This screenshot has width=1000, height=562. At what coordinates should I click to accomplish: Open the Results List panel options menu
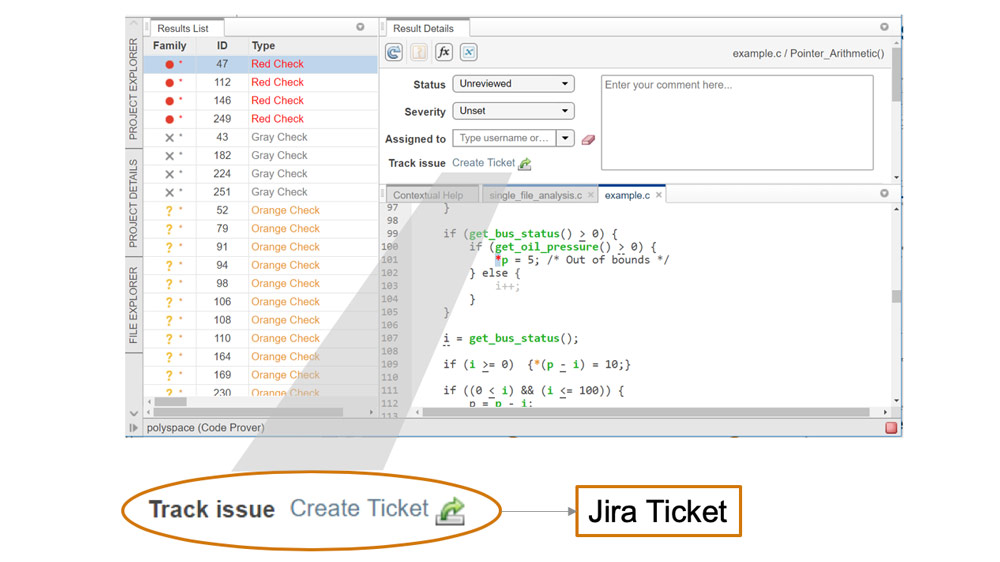361,28
